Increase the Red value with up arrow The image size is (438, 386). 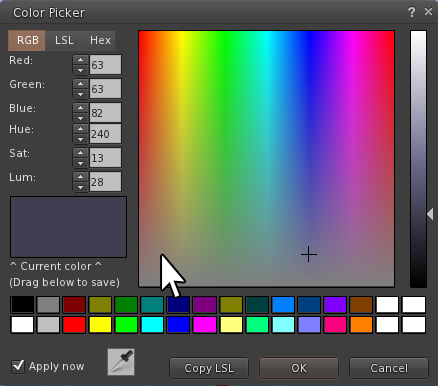point(80,60)
